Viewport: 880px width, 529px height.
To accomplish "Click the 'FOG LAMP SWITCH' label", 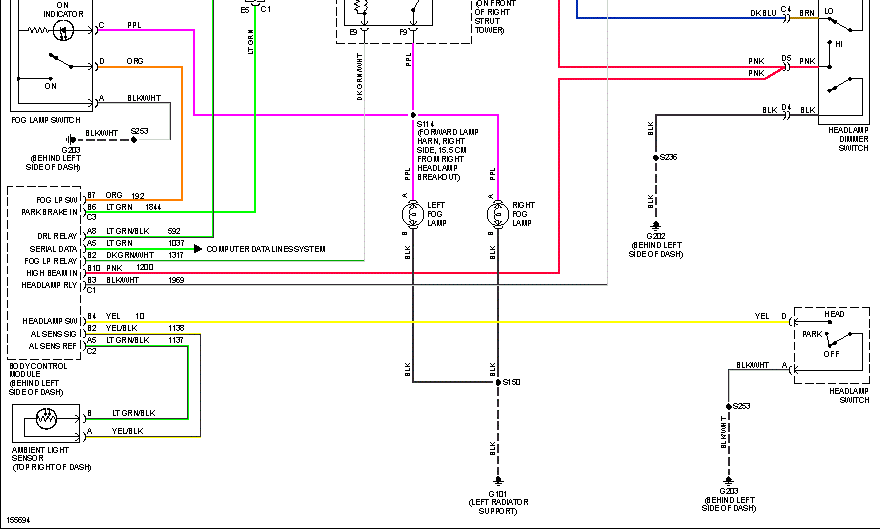I will [46, 120].
